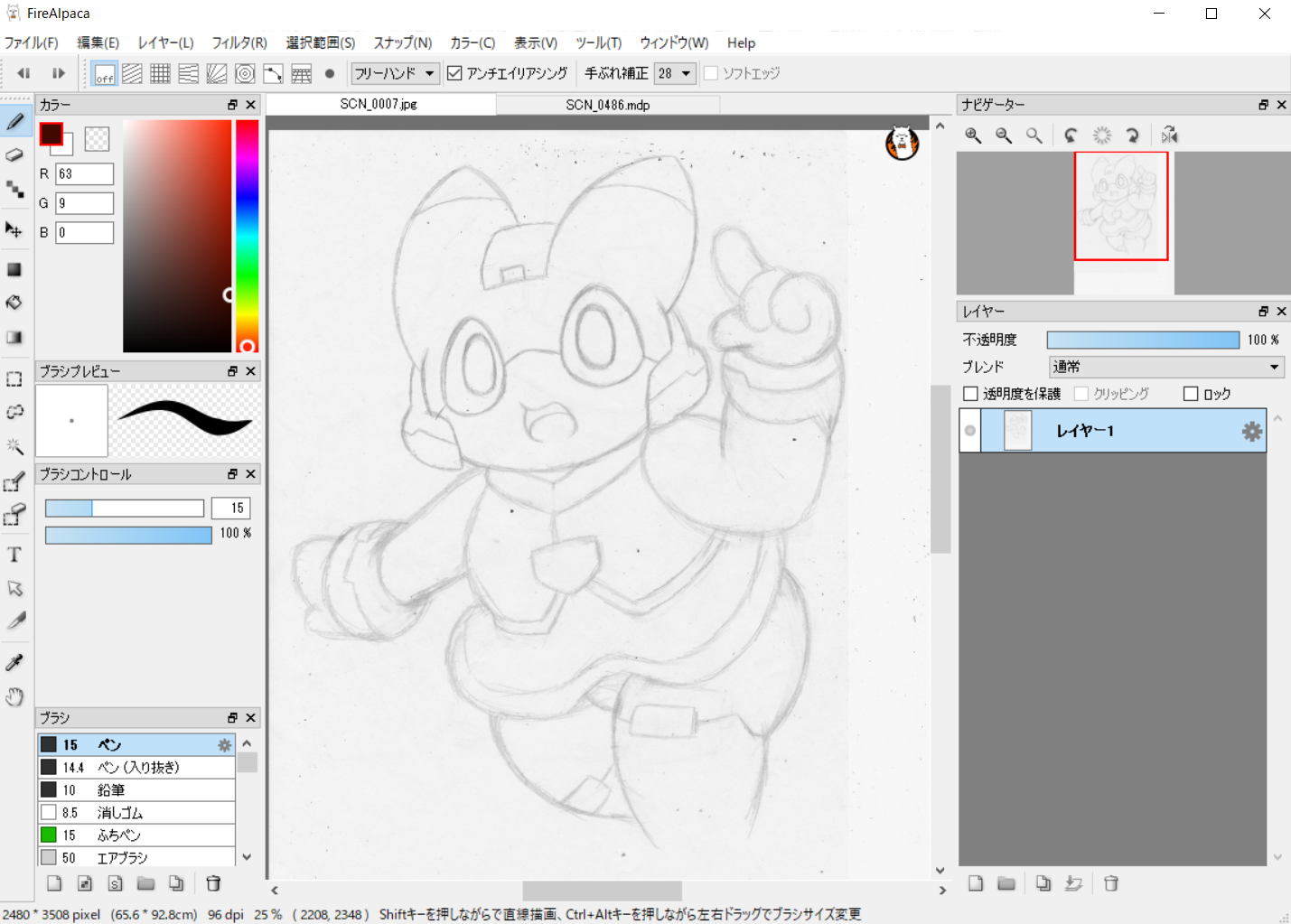The image size is (1291, 924).
Task: Delete layer with layer panel trash icon
Action: click(1111, 883)
